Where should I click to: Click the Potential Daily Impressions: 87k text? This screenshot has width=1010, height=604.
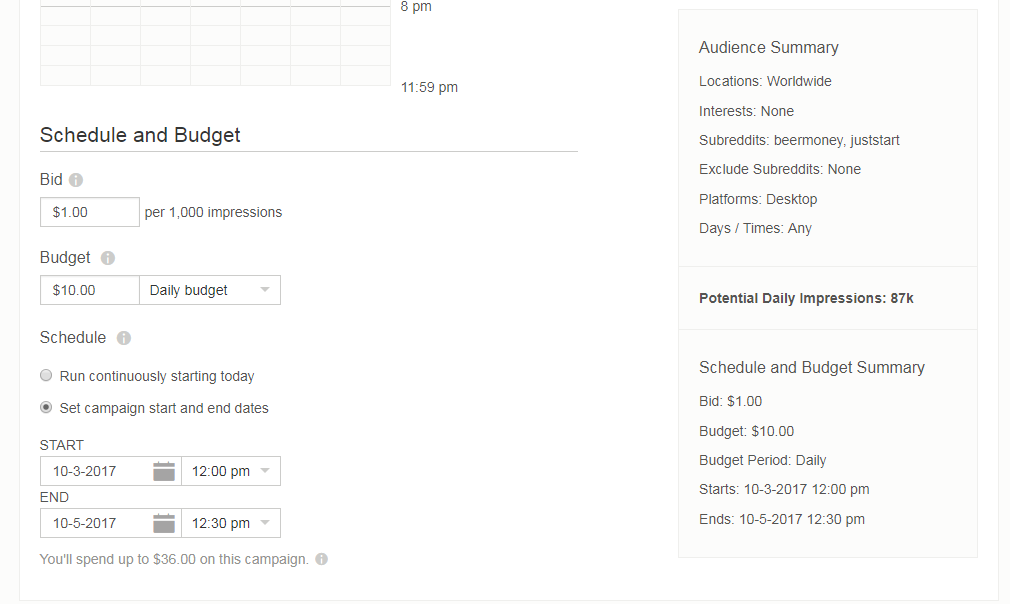pos(806,298)
